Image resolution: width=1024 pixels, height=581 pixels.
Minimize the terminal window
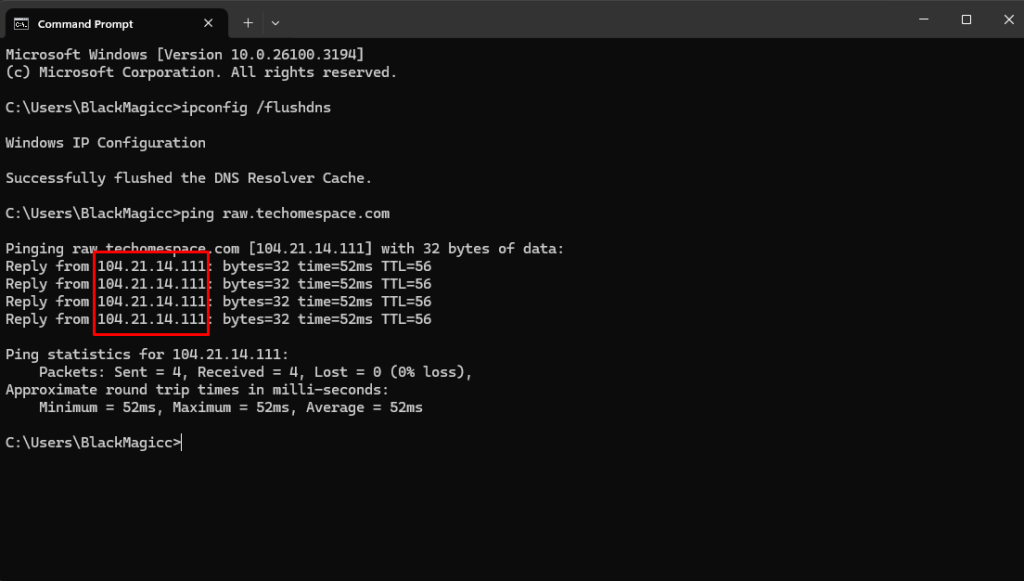923,20
